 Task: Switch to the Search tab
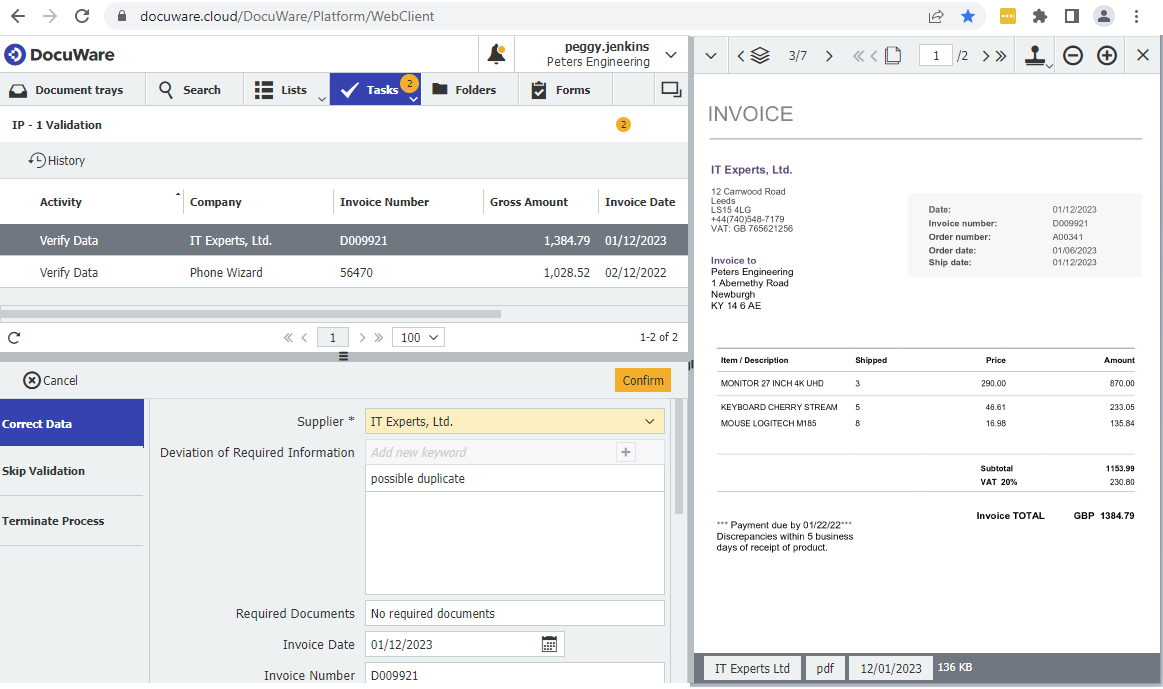tap(189, 90)
